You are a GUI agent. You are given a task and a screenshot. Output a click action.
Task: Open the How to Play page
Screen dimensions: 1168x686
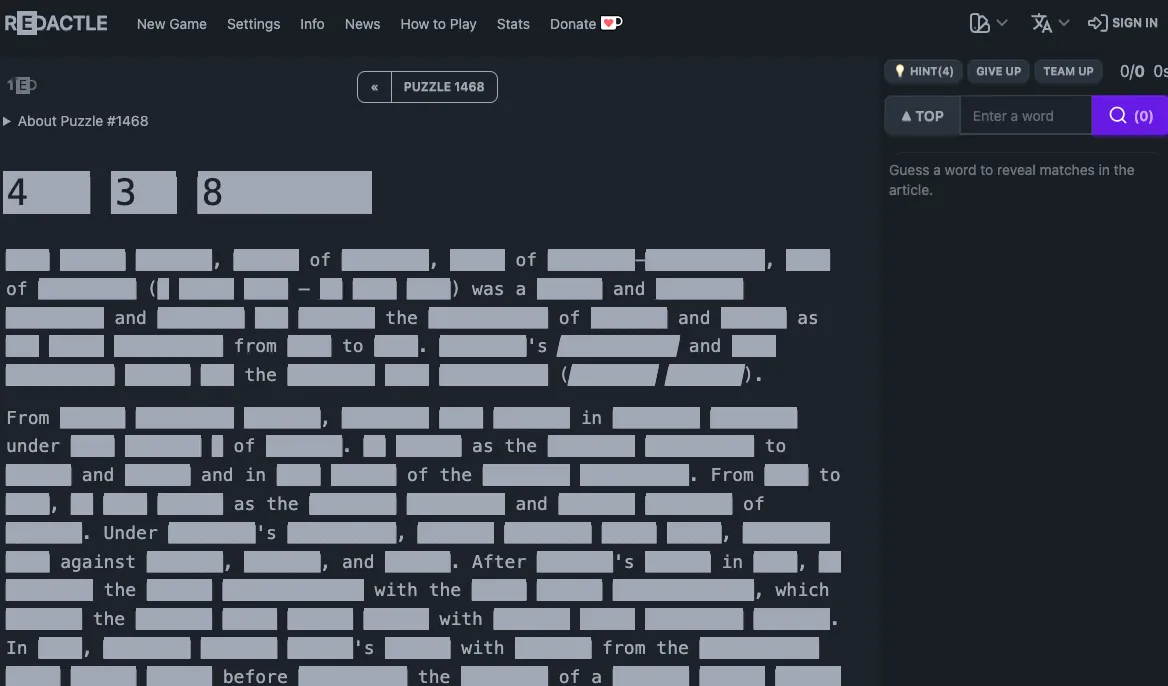pyautogui.click(x=438, y=24)
